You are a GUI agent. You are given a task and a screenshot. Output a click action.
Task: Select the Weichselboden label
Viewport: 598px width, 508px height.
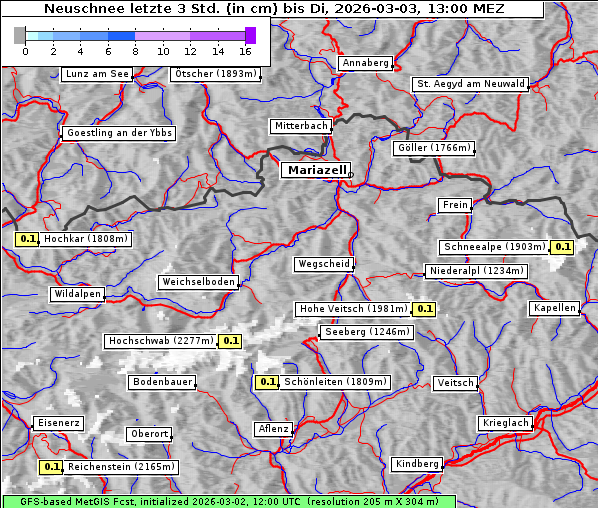coord(199,282)
